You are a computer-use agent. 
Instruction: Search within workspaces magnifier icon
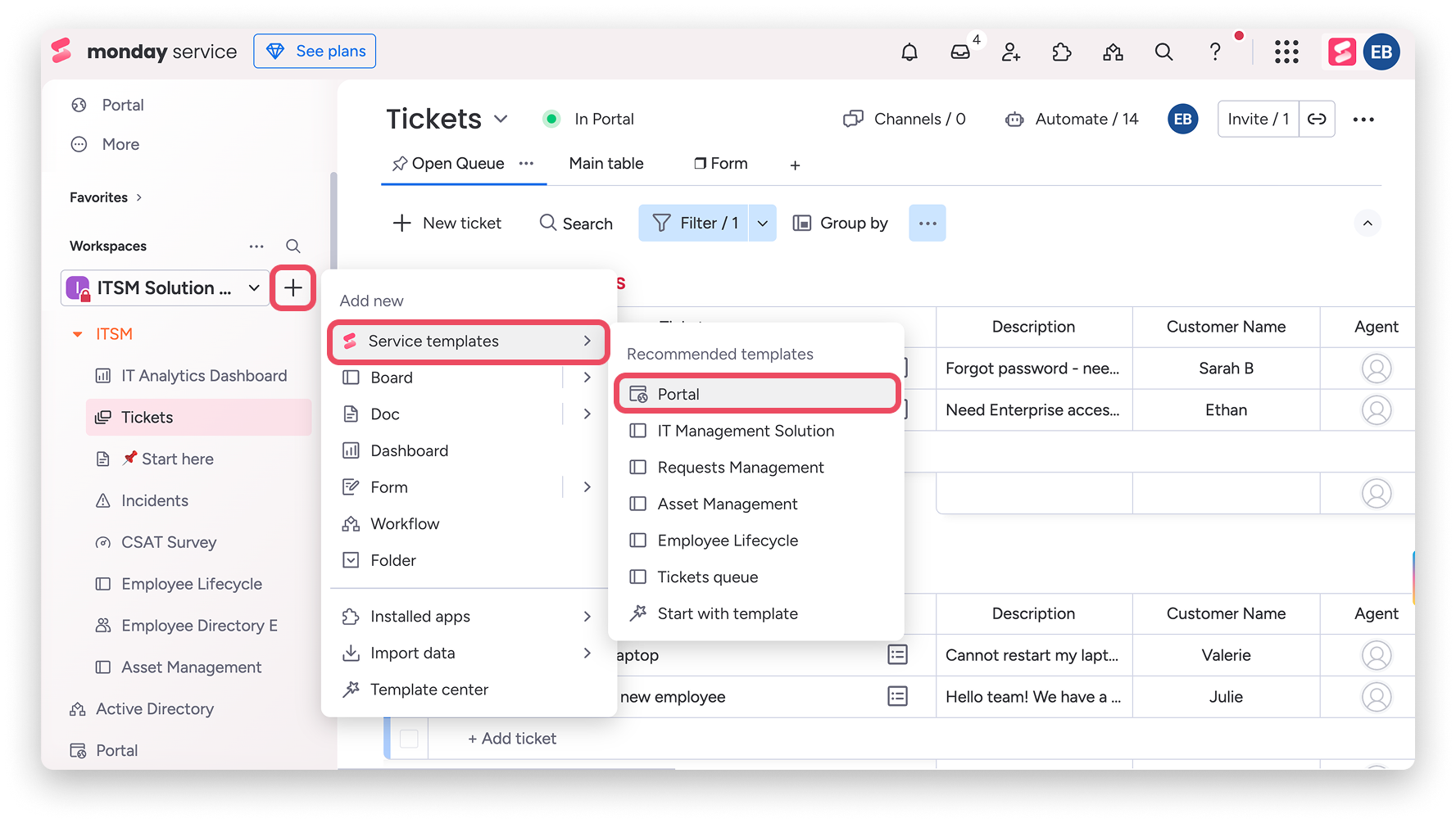pos(293,246)
